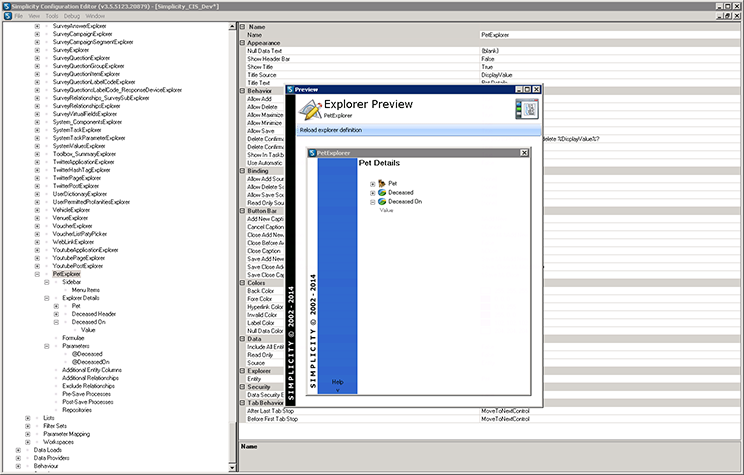Collapse the Explorer Details tree node
This screenshot has height=475, width=744.
coord(46,298)
